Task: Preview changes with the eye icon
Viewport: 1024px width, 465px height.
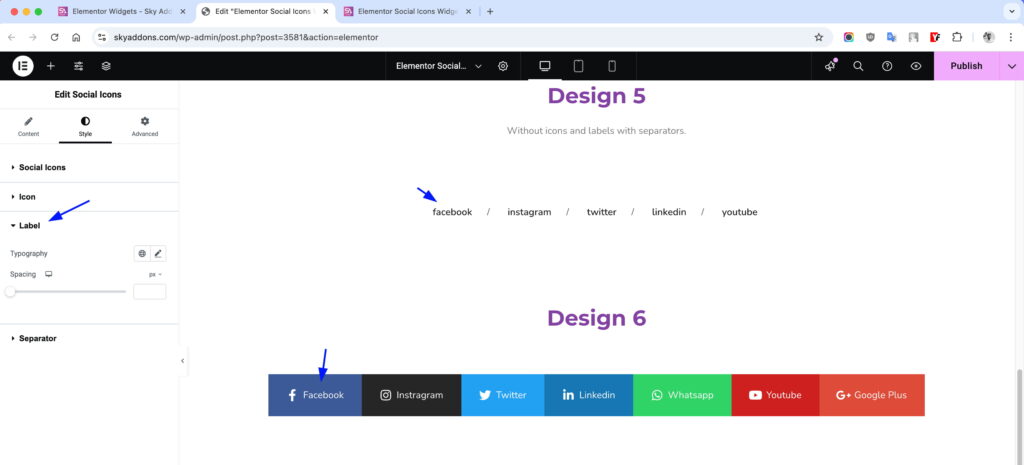Action: (x=916, y=66)
